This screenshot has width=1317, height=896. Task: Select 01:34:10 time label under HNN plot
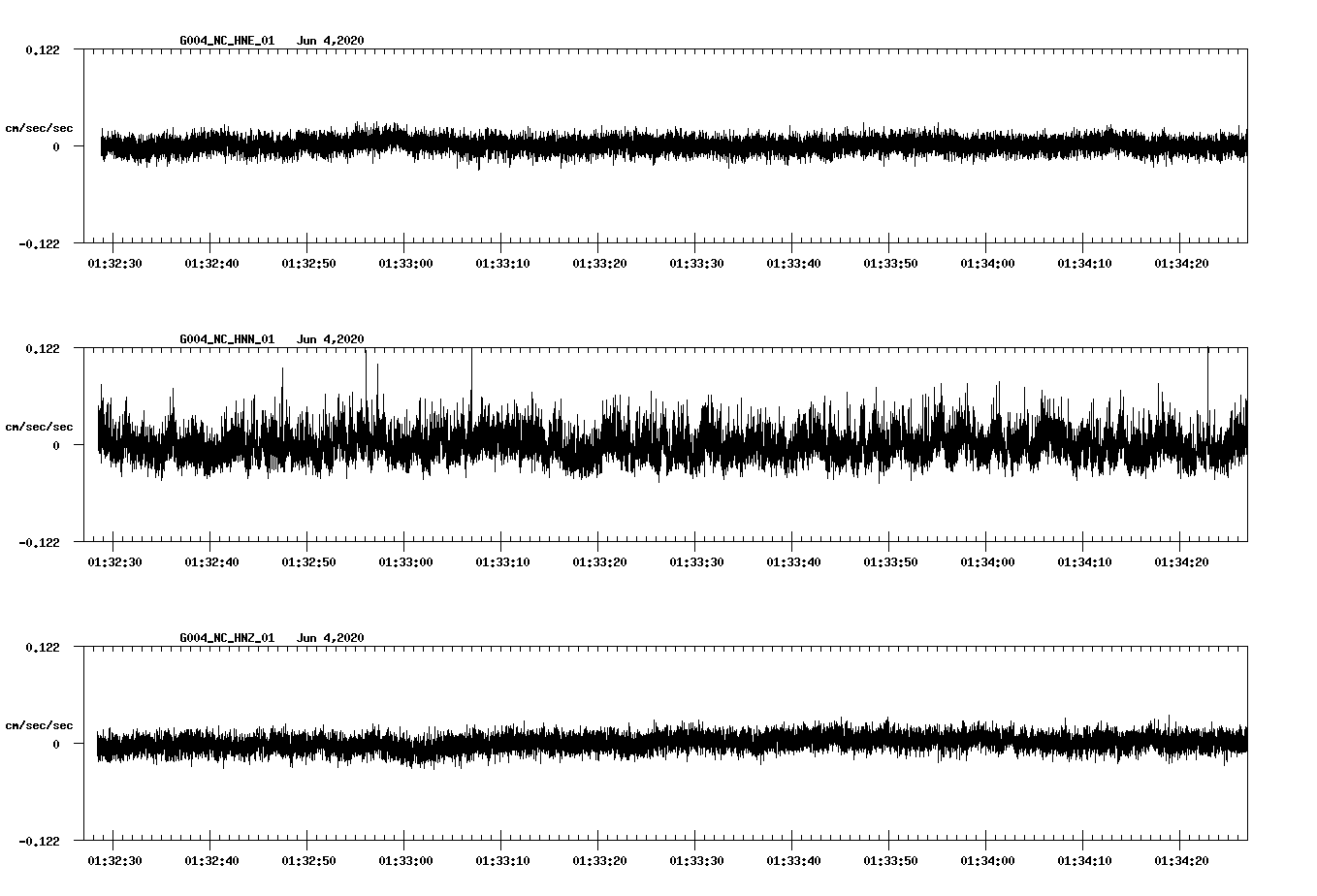(x=1084, y=562)
